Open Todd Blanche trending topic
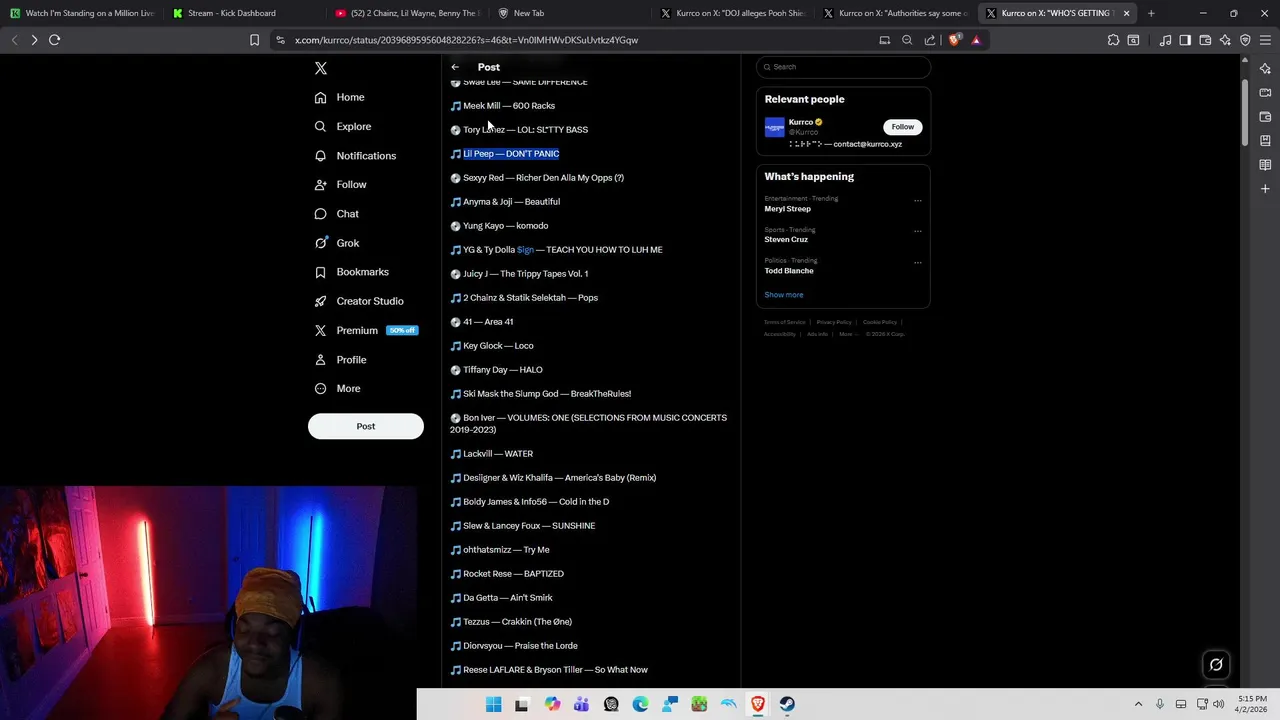 tap(789, 271)
